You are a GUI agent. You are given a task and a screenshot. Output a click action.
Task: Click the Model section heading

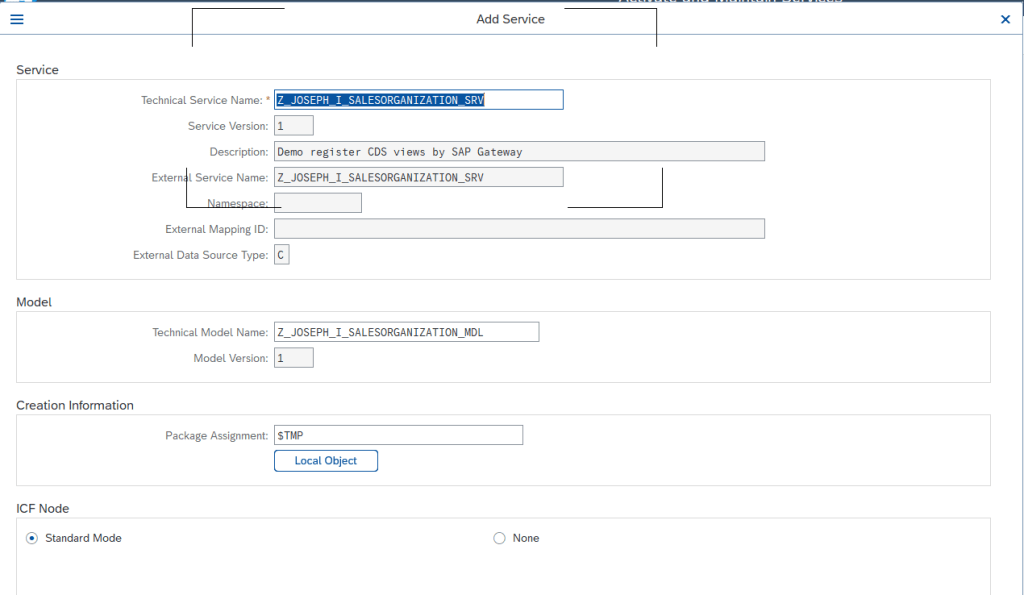coord(34,302)
